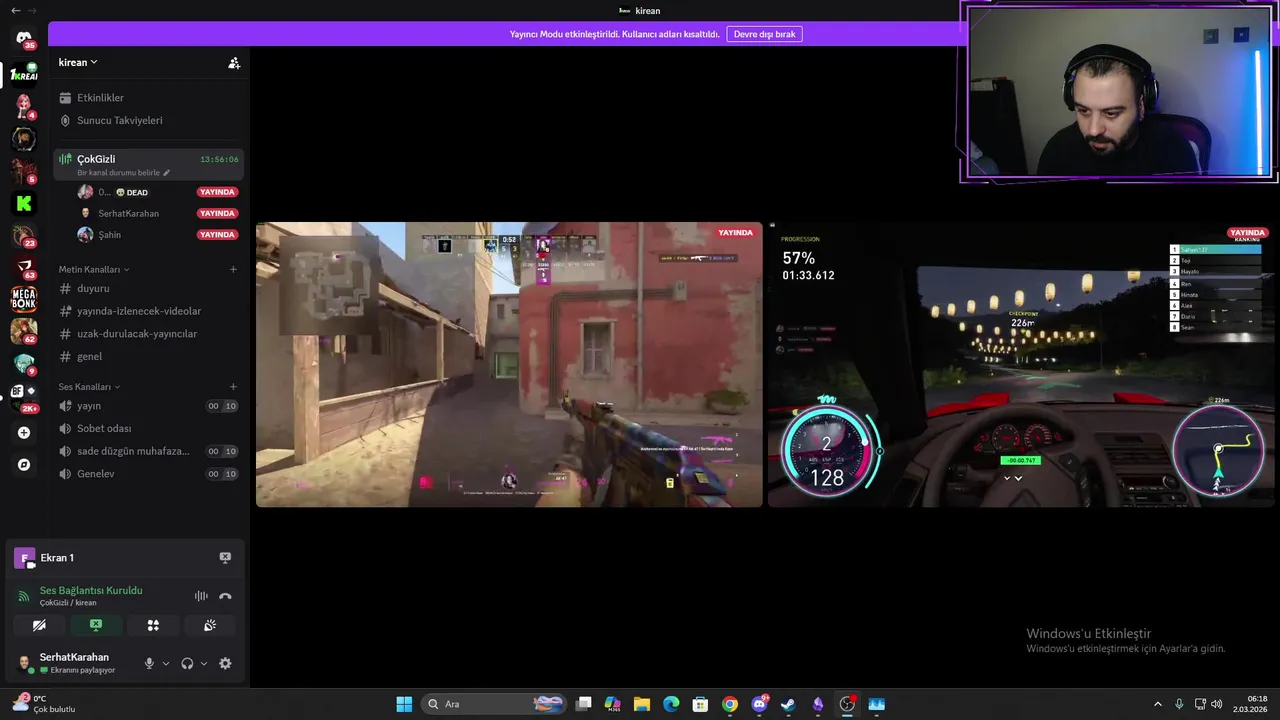The width and height of the screenshot is (1280, 720).
Task: Add a text channel with Metin Kanalları plus
Action: click(233, 269)
